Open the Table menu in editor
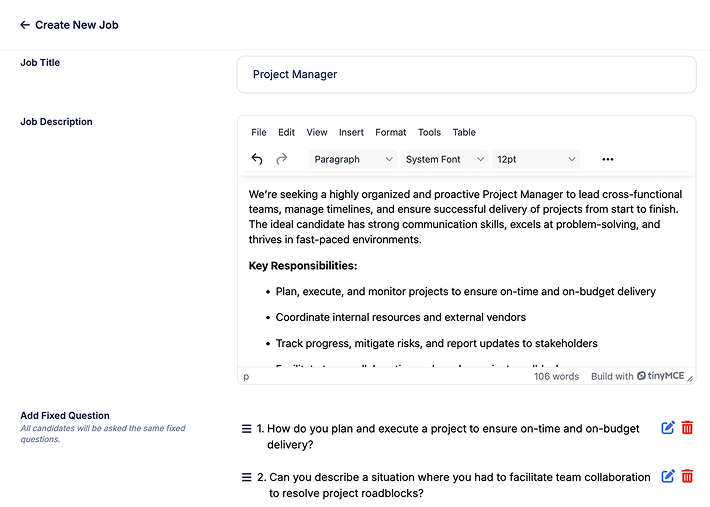This screenshot has width=710, height=507. point(464,132)
